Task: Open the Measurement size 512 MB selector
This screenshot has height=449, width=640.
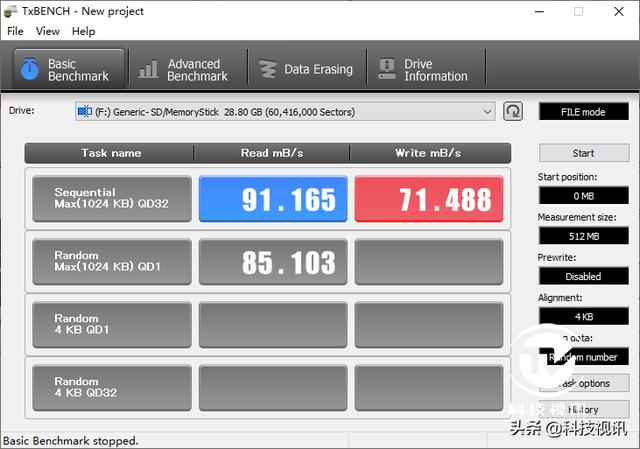Action: (x=584, y=236)
